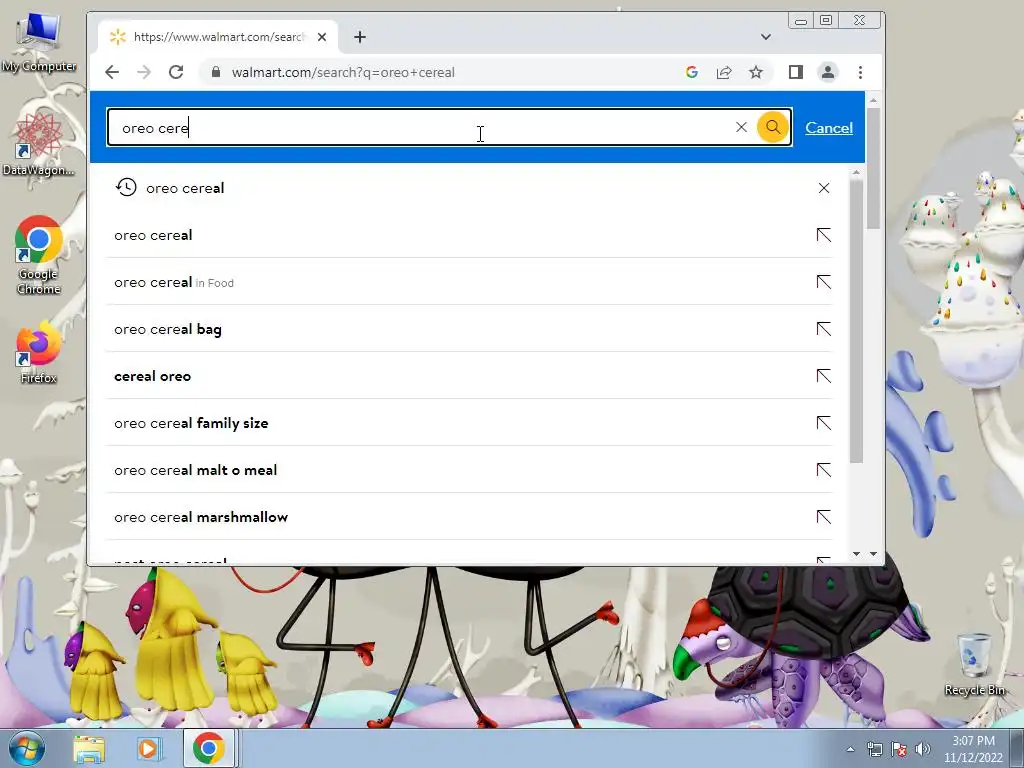Fill search with 'oreo cereal bag' arrow
Viewport: 1024px width, 768px height.
click(x=824, y=329)
